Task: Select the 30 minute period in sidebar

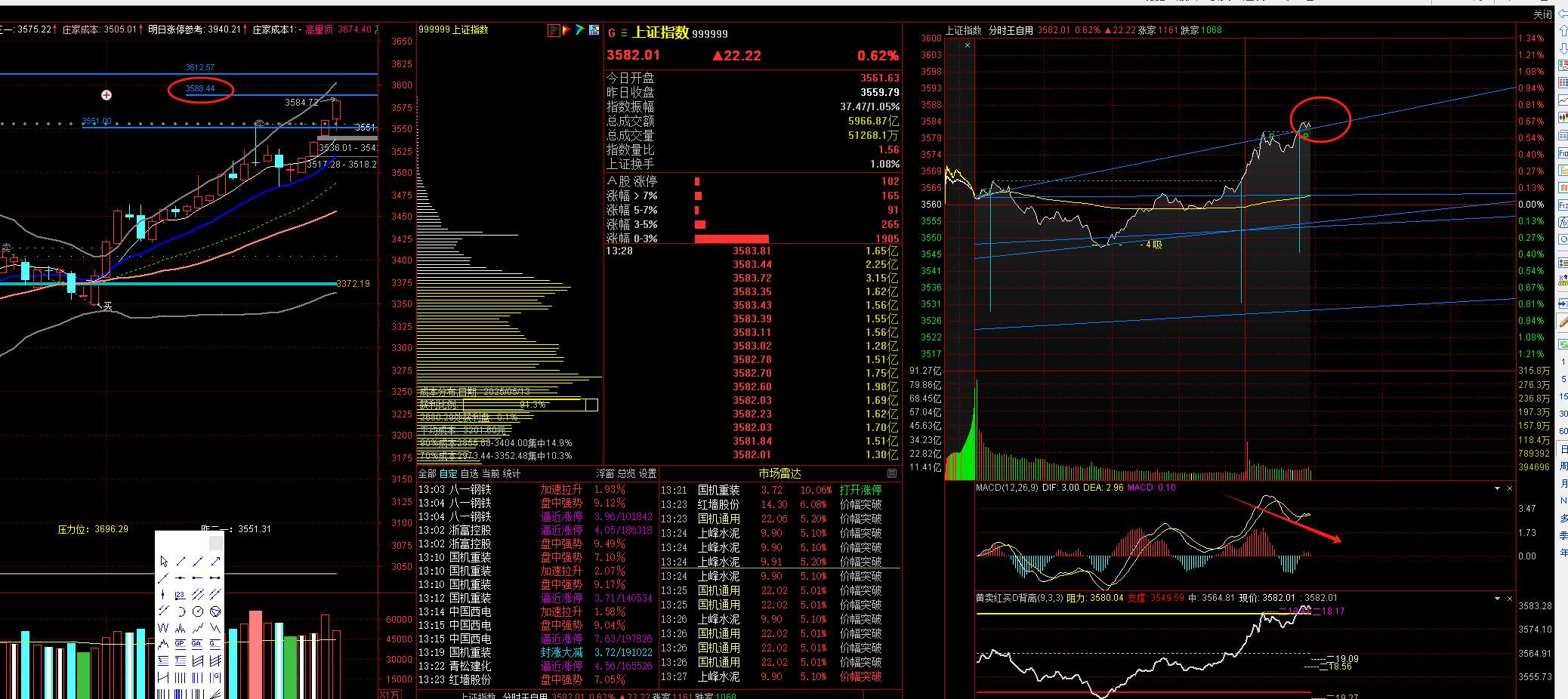Action: 1563,413
